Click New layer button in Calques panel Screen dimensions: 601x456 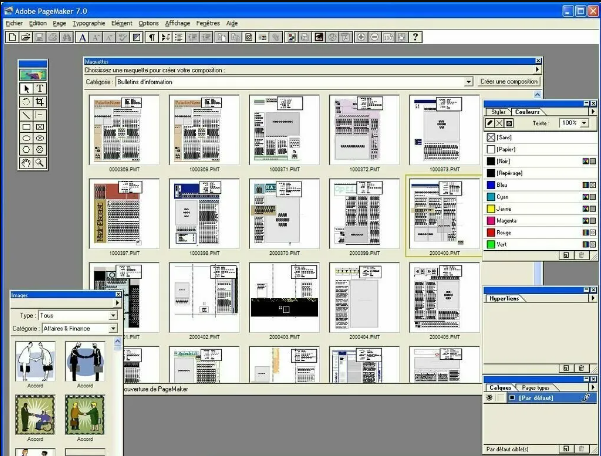coord(566,449)
